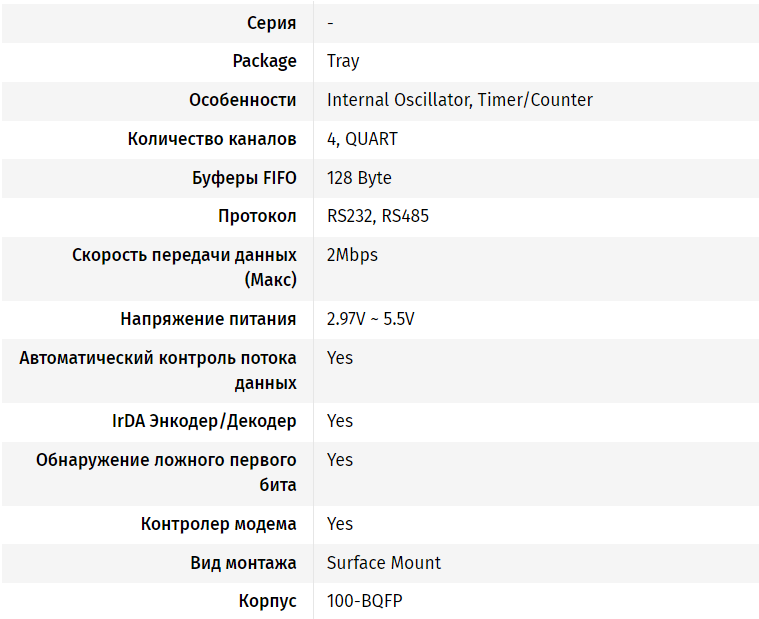Click the "Напряжение питания" label
Viewport: 759px width, 619px height.
pyautogui.click(x=208, y=319)
